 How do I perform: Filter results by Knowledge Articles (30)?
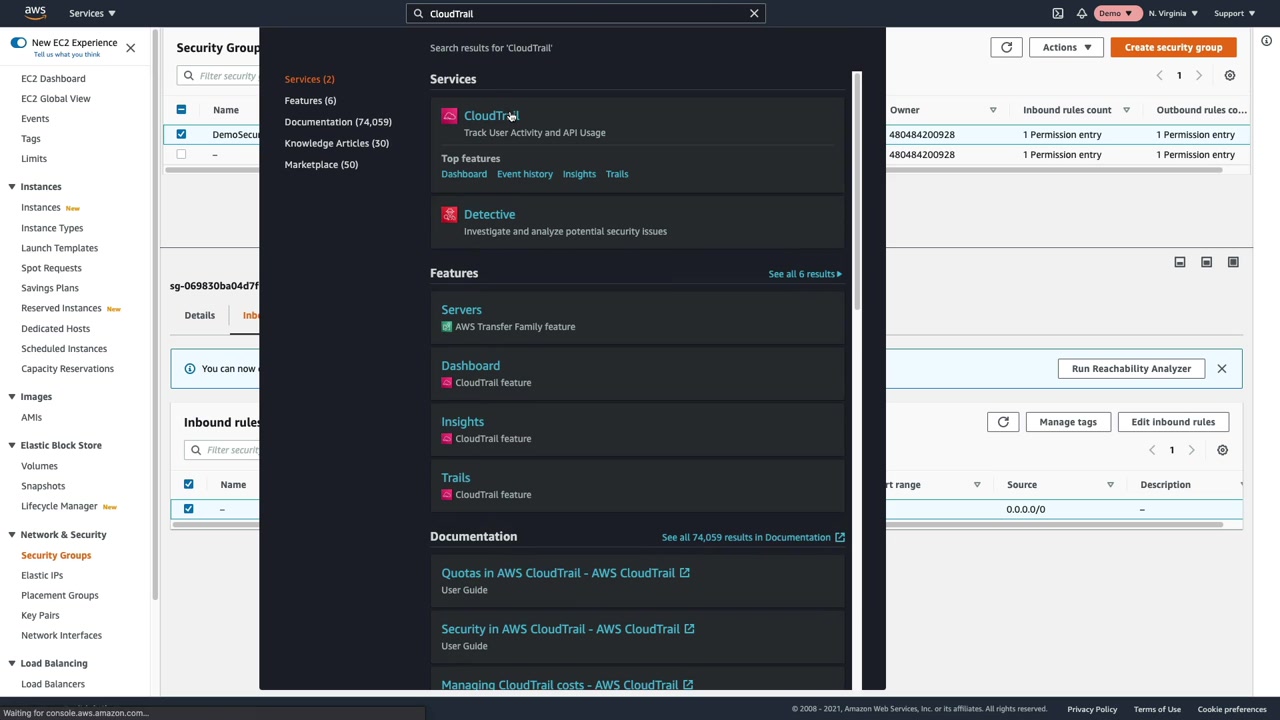[x=336, y=143]
